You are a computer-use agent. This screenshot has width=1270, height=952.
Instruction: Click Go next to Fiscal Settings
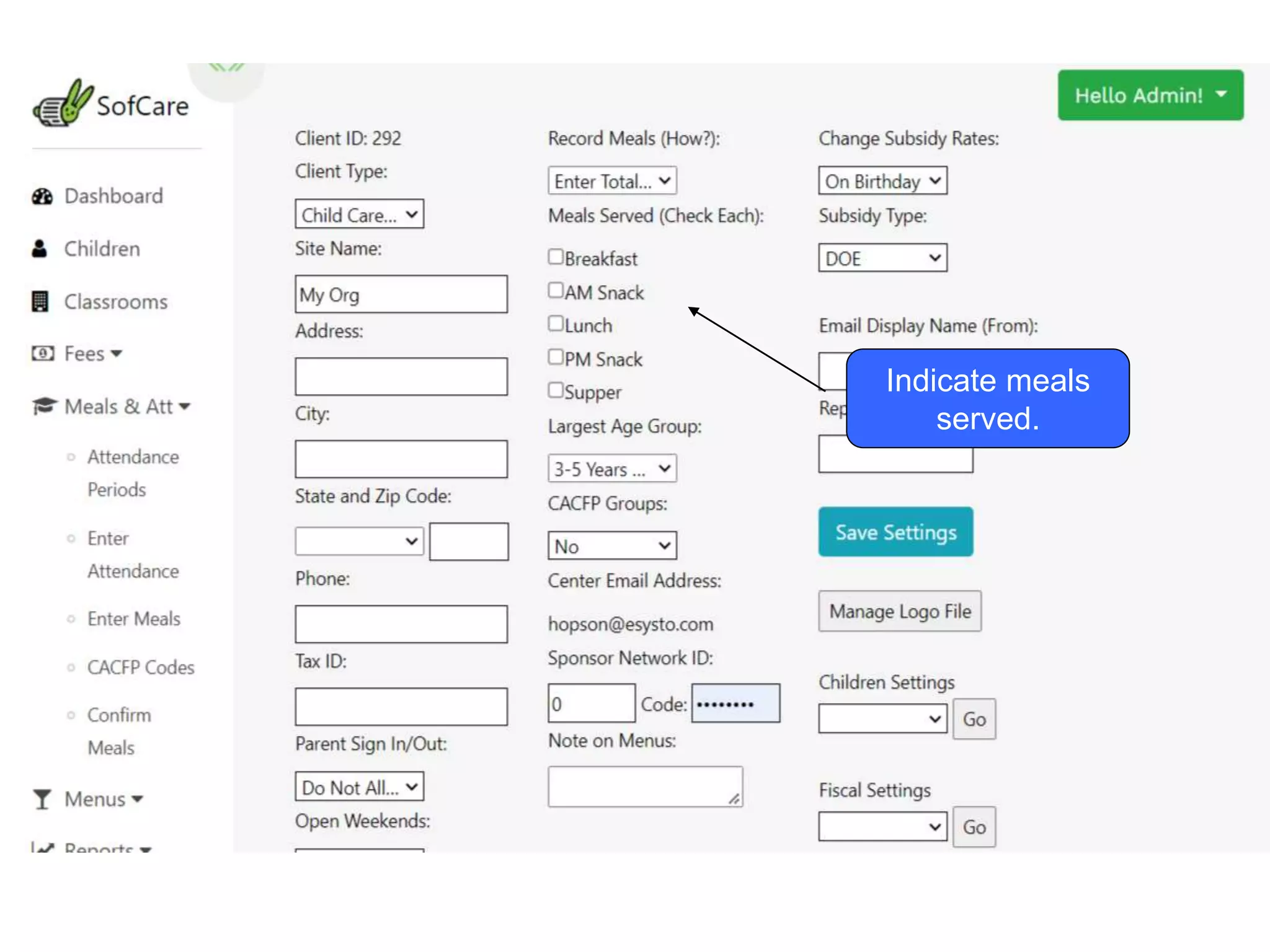(974, 827)
